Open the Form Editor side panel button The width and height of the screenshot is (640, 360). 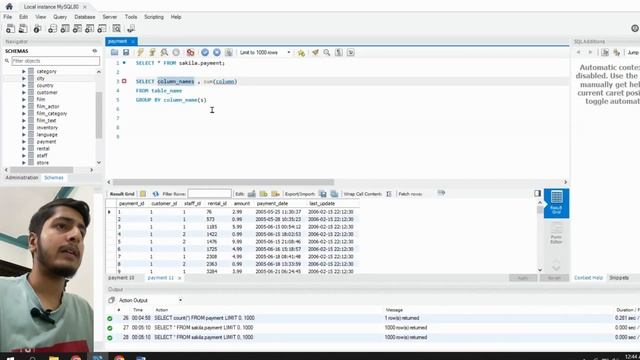coord(556,233)
